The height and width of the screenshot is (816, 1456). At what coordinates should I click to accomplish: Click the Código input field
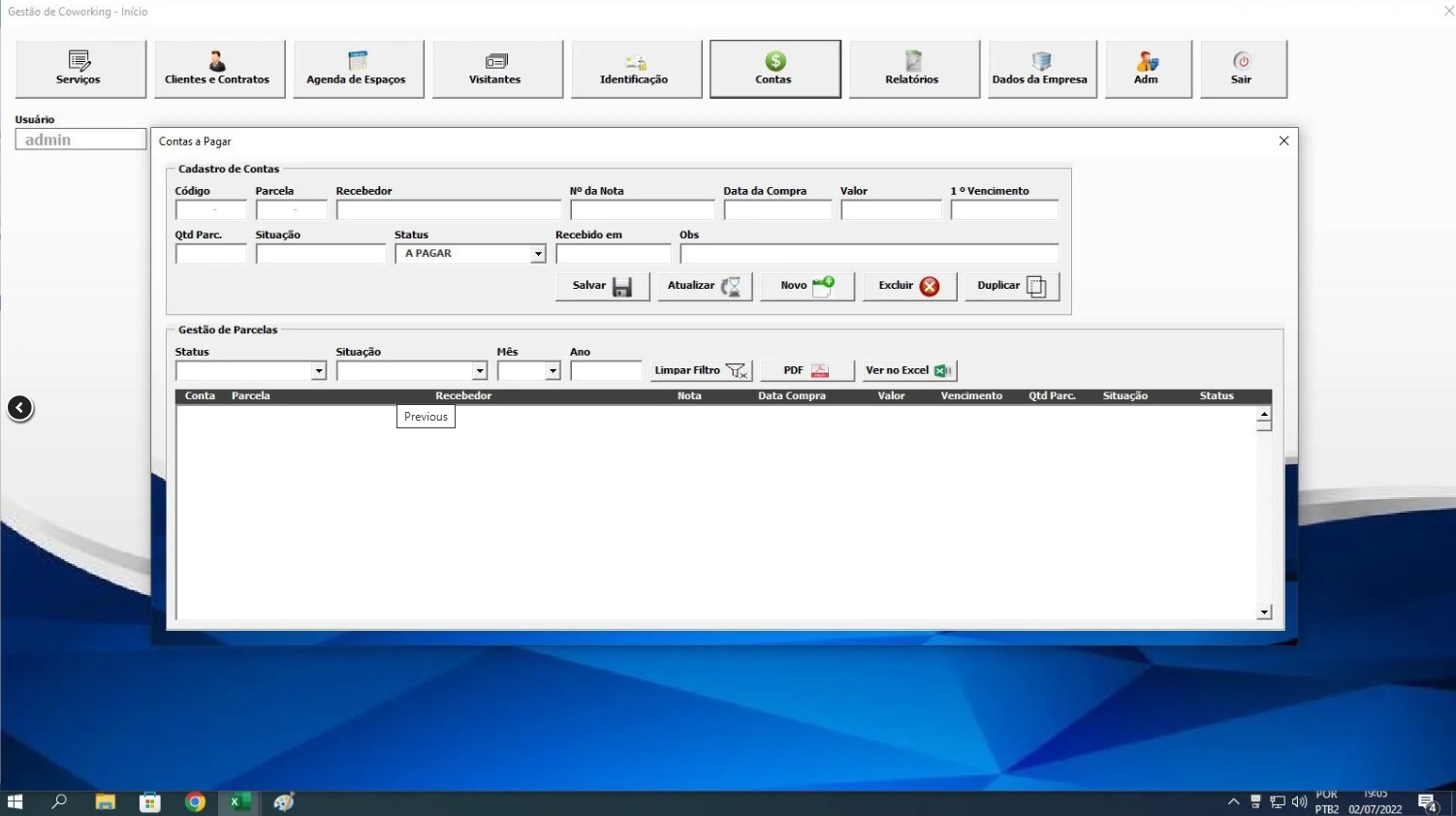pos(211,209)
